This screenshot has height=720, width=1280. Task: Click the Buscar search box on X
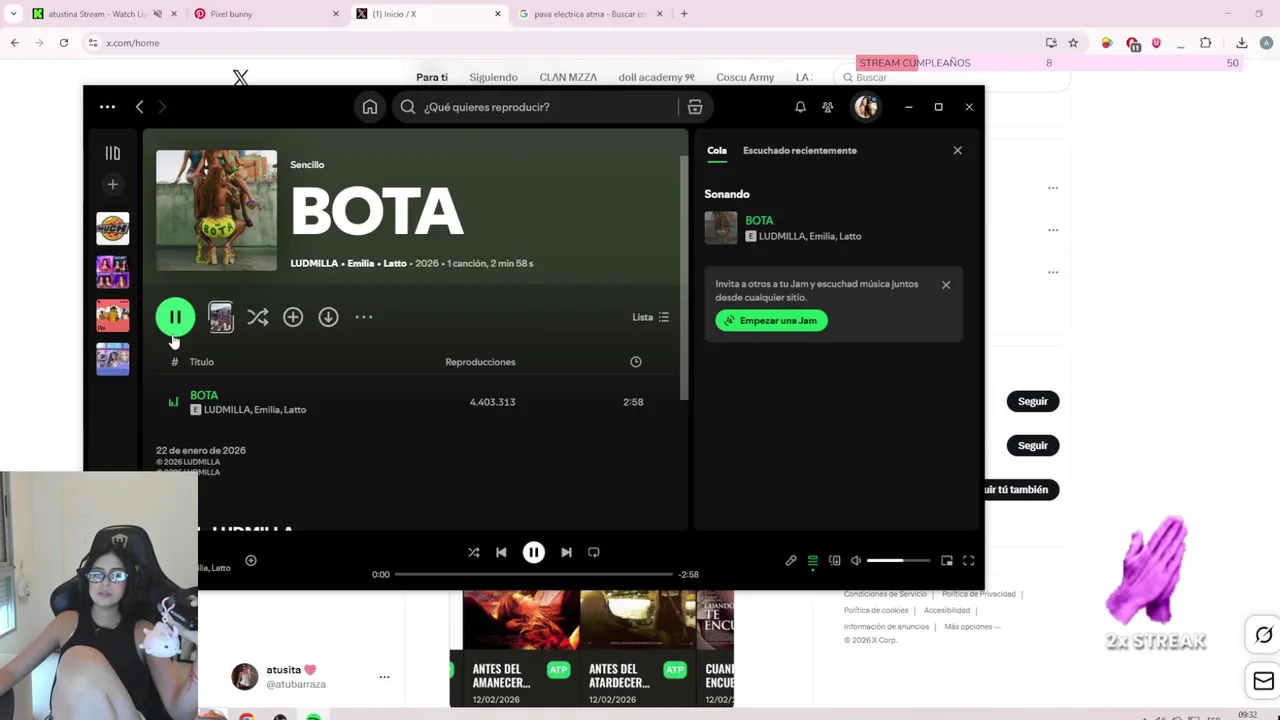950,78
